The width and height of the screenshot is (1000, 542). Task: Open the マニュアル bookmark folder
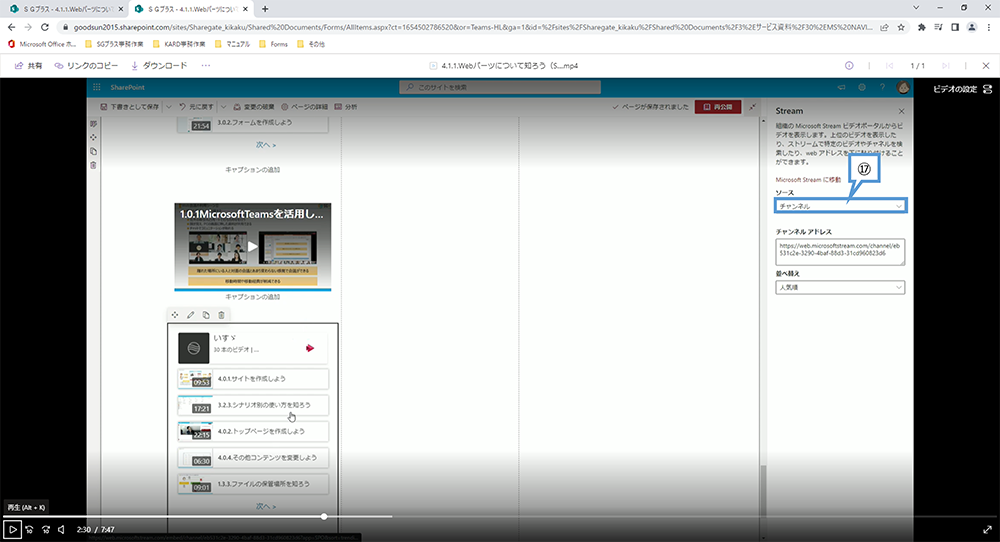tap(233, 44)
